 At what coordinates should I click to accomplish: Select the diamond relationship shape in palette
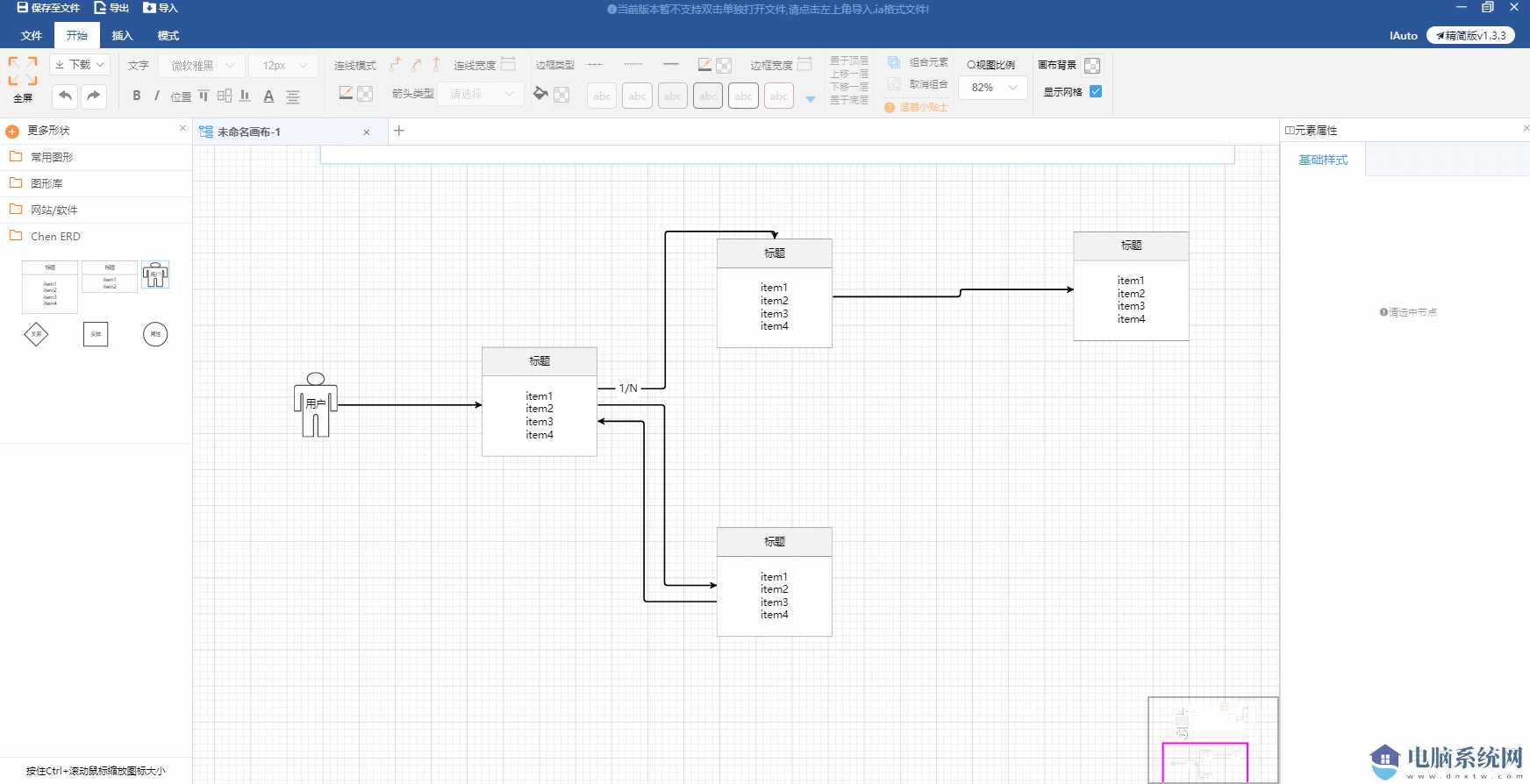coord(36,334)
